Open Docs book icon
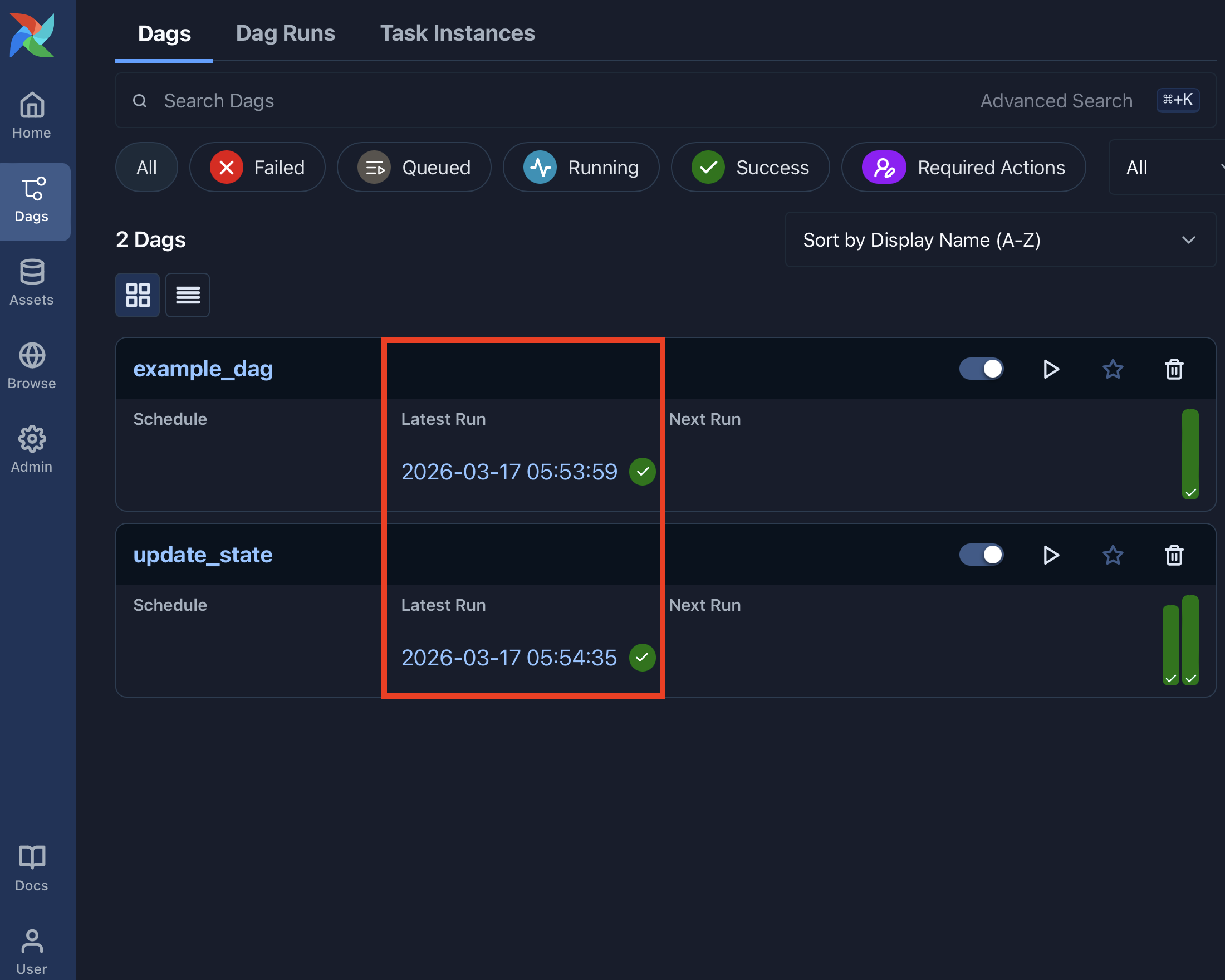1225x980 pixels. [32, 868]
